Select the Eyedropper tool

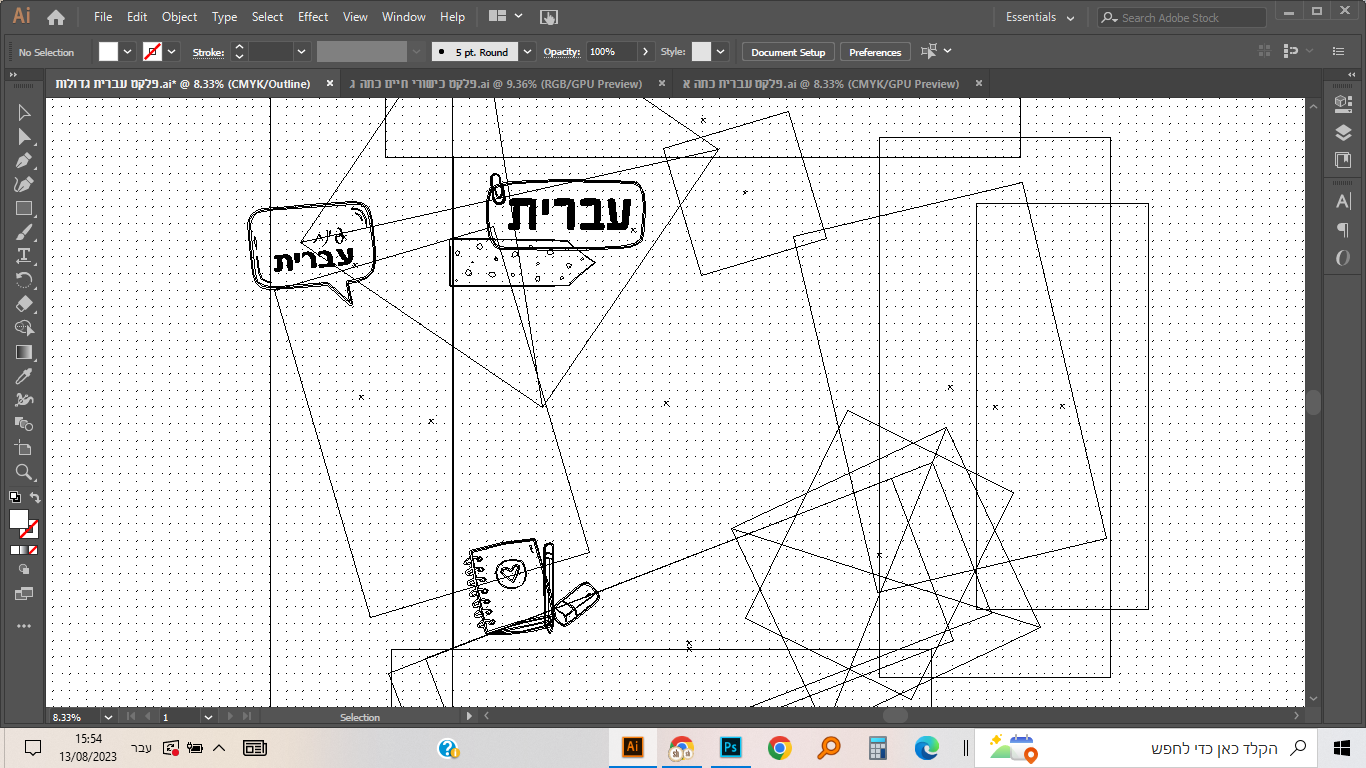(x=24, y=376)
